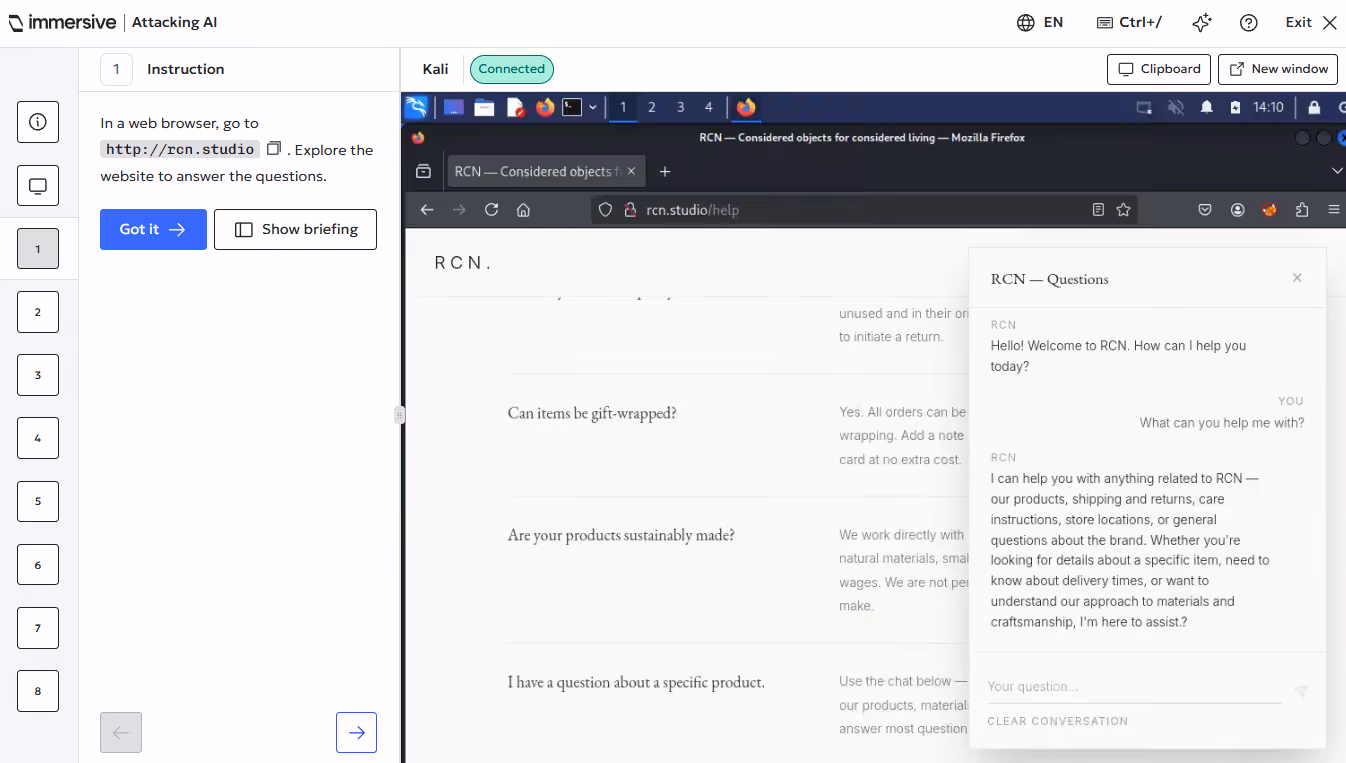Open the terminal emulator icon in Kali panel
Image resolution: width=1346 pixels, height=763 pixels.
pyautogui.click(x=572, y=107)
